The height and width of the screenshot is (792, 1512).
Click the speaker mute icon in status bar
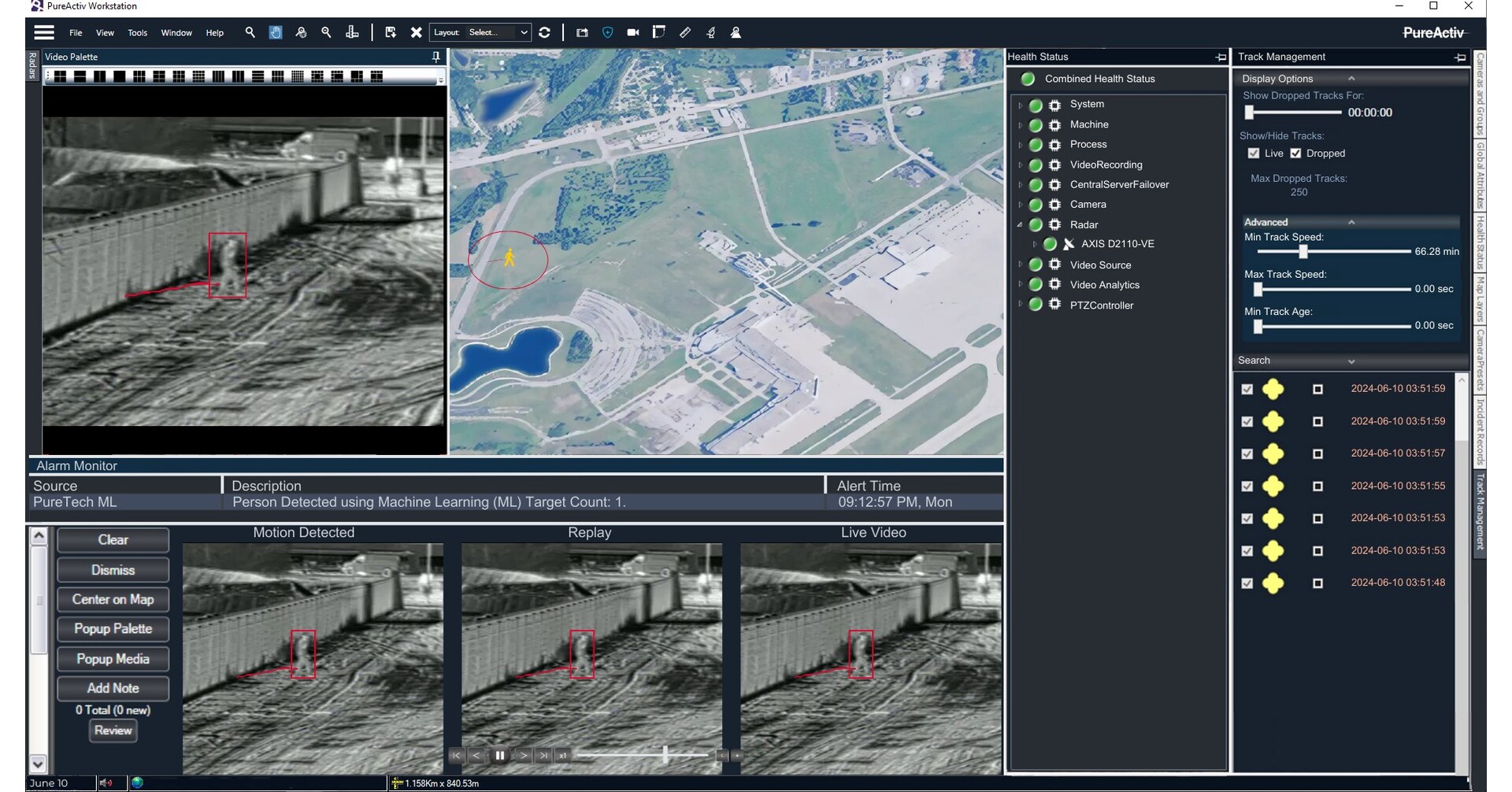click(x=106, y=783)
